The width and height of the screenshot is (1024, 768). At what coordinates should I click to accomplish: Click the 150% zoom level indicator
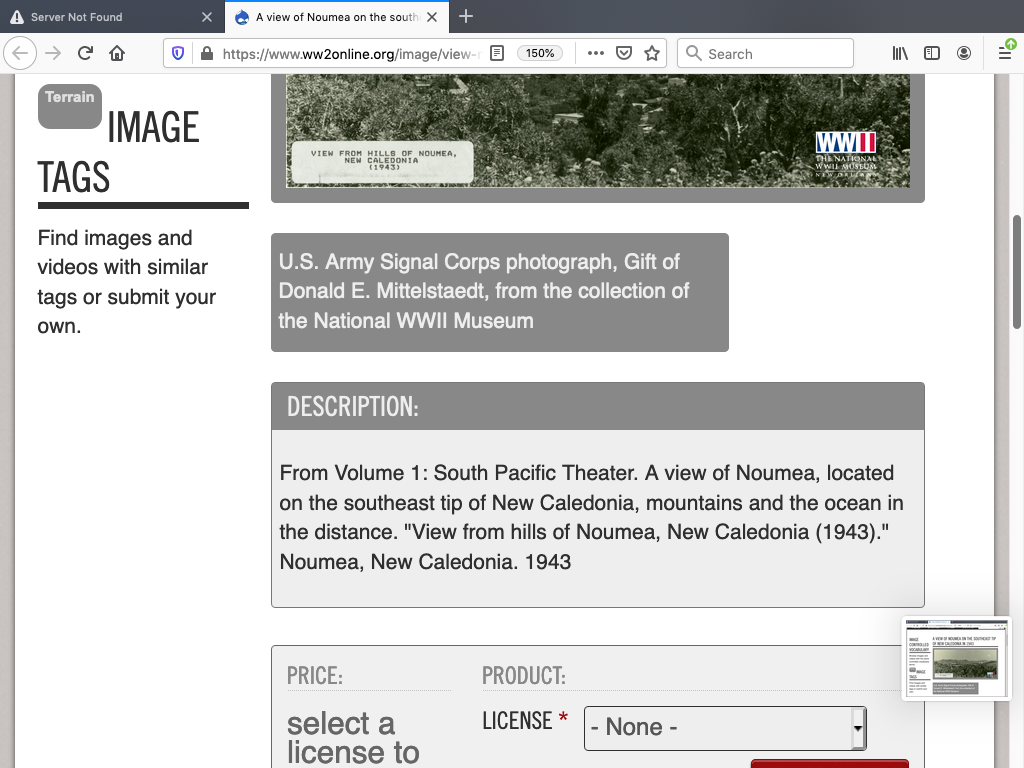point(540,54)
